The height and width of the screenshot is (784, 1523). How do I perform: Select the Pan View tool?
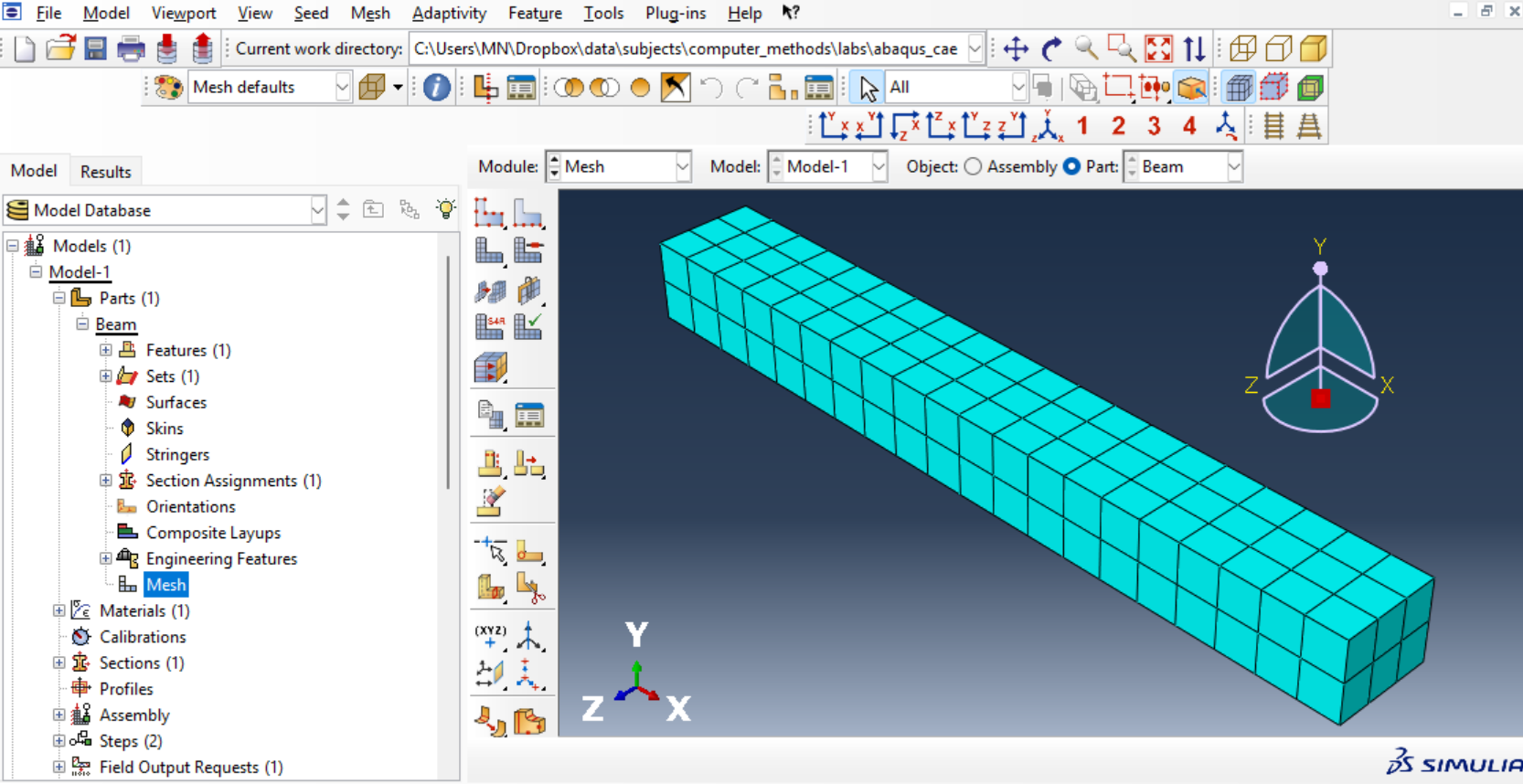click(1016, 48)
